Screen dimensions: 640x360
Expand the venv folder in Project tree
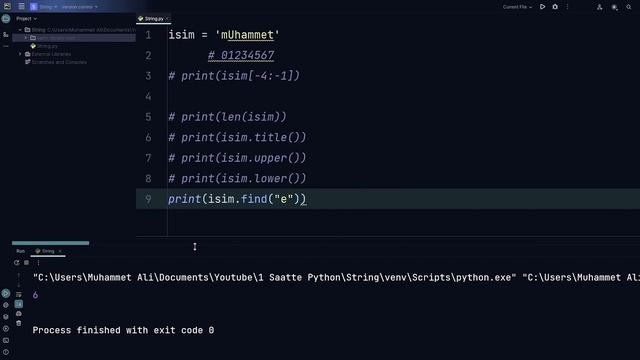[x=26, y=38]
